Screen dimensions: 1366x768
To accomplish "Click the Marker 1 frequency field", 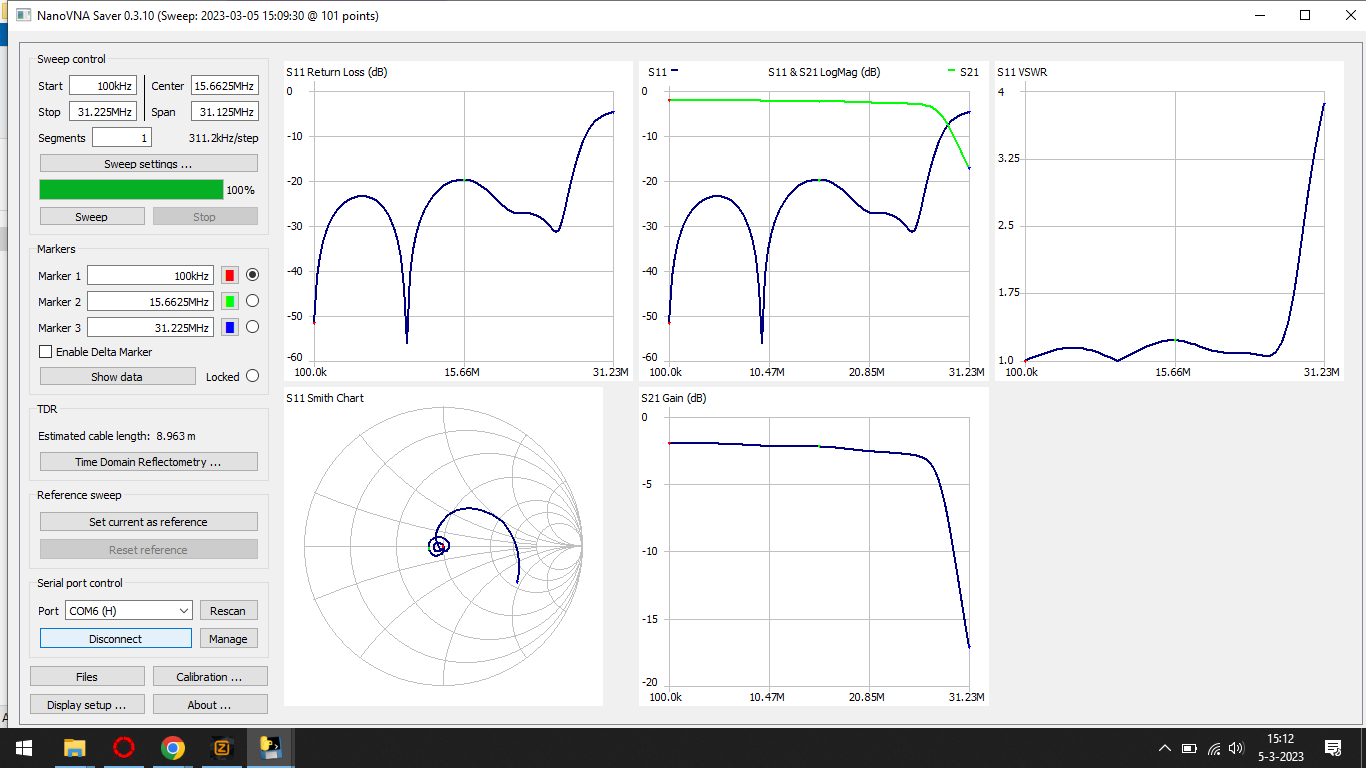I will click(x=150, y=275).
